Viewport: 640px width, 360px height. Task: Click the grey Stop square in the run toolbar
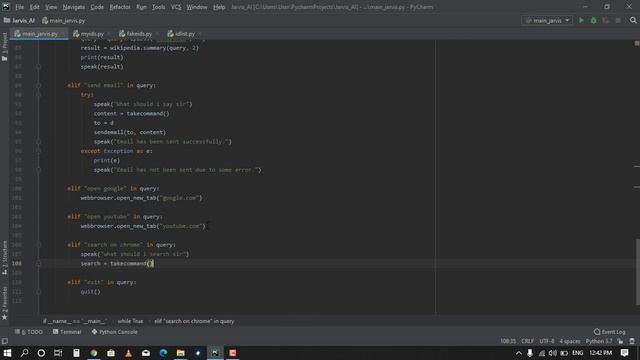click(618, 20)
